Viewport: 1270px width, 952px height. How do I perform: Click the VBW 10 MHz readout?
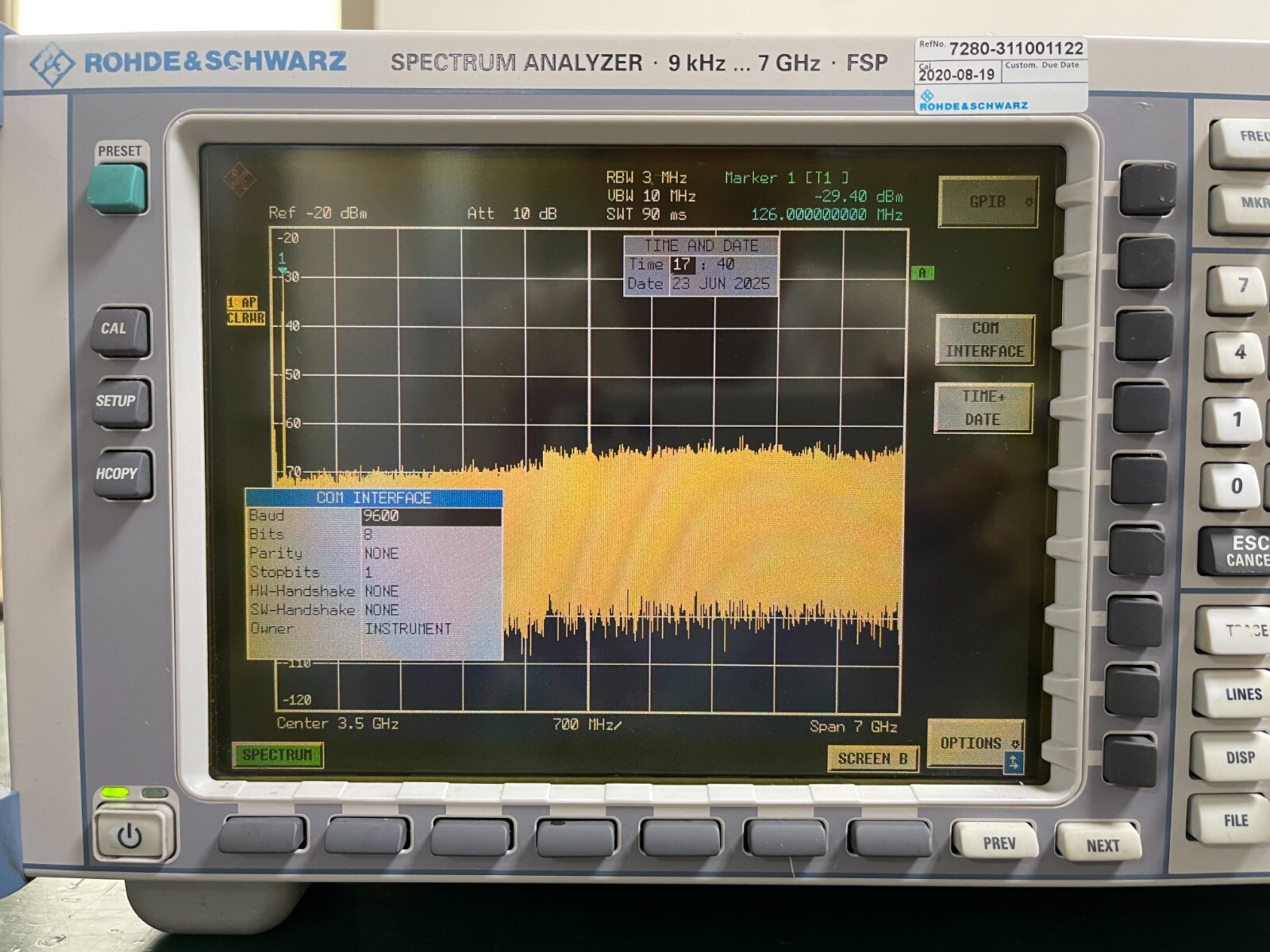click(652, 196)
